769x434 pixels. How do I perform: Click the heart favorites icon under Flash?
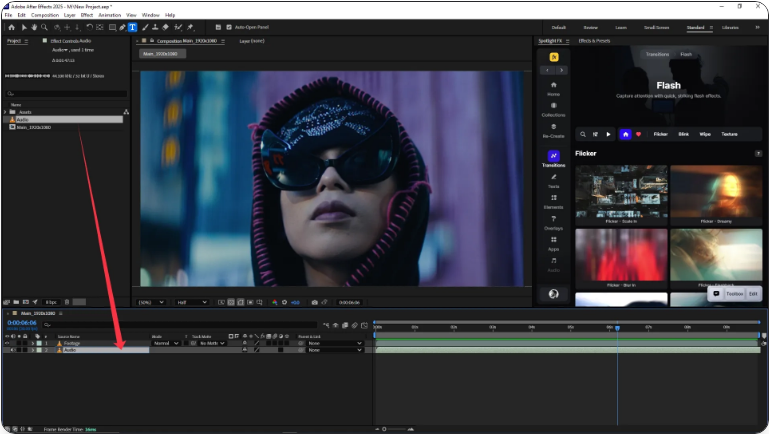638,133
